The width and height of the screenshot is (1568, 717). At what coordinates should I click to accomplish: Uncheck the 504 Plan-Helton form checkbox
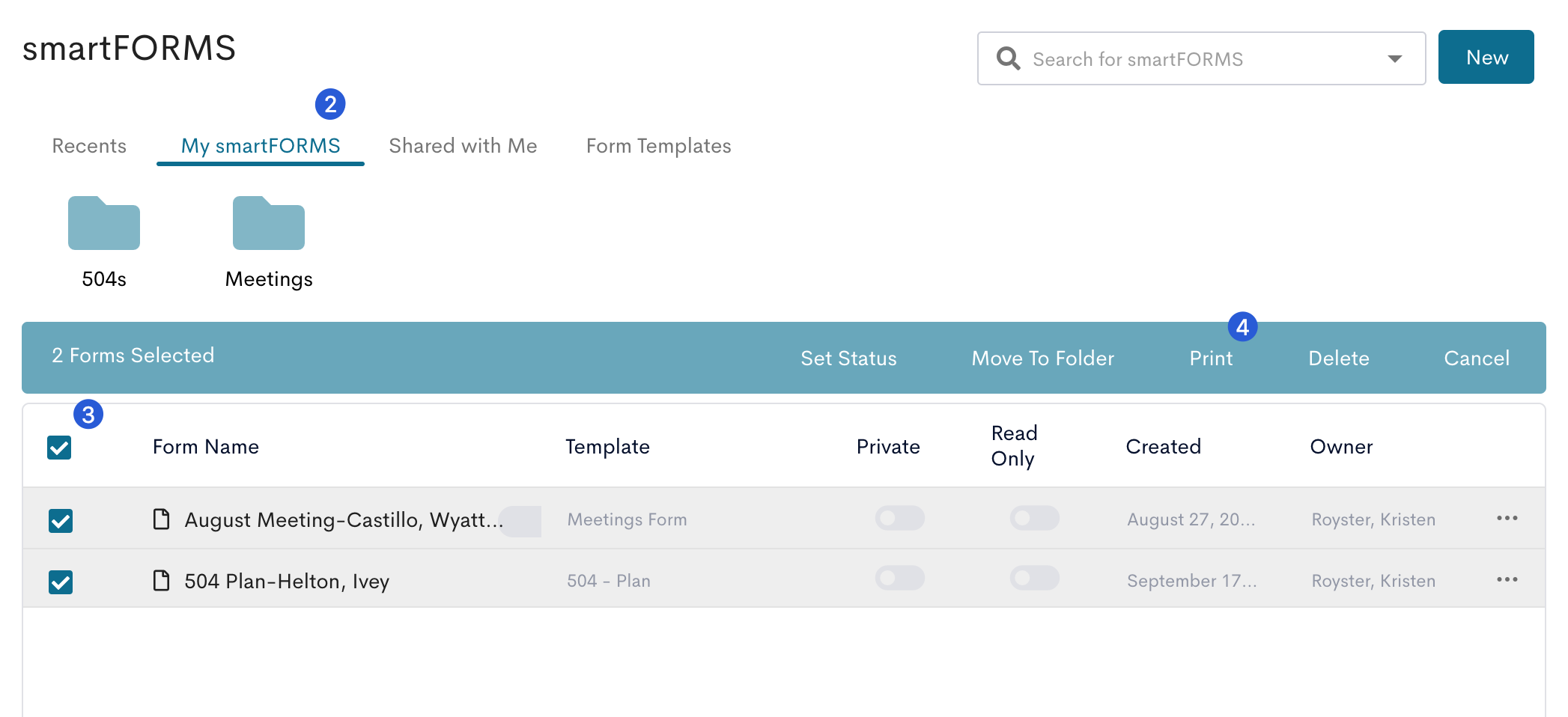[61, 582]
